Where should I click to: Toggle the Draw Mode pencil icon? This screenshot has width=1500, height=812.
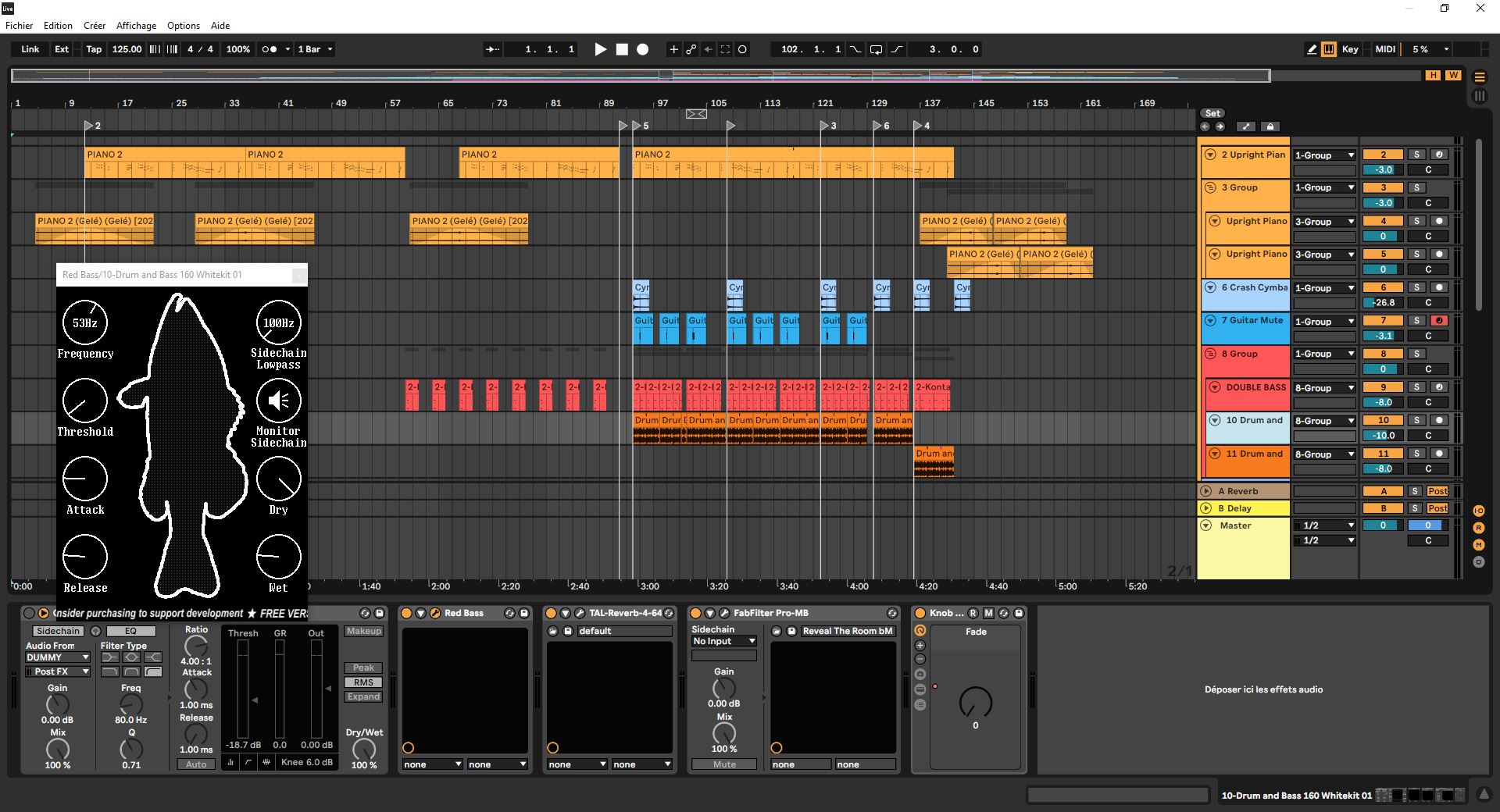tap(1312, 49)
